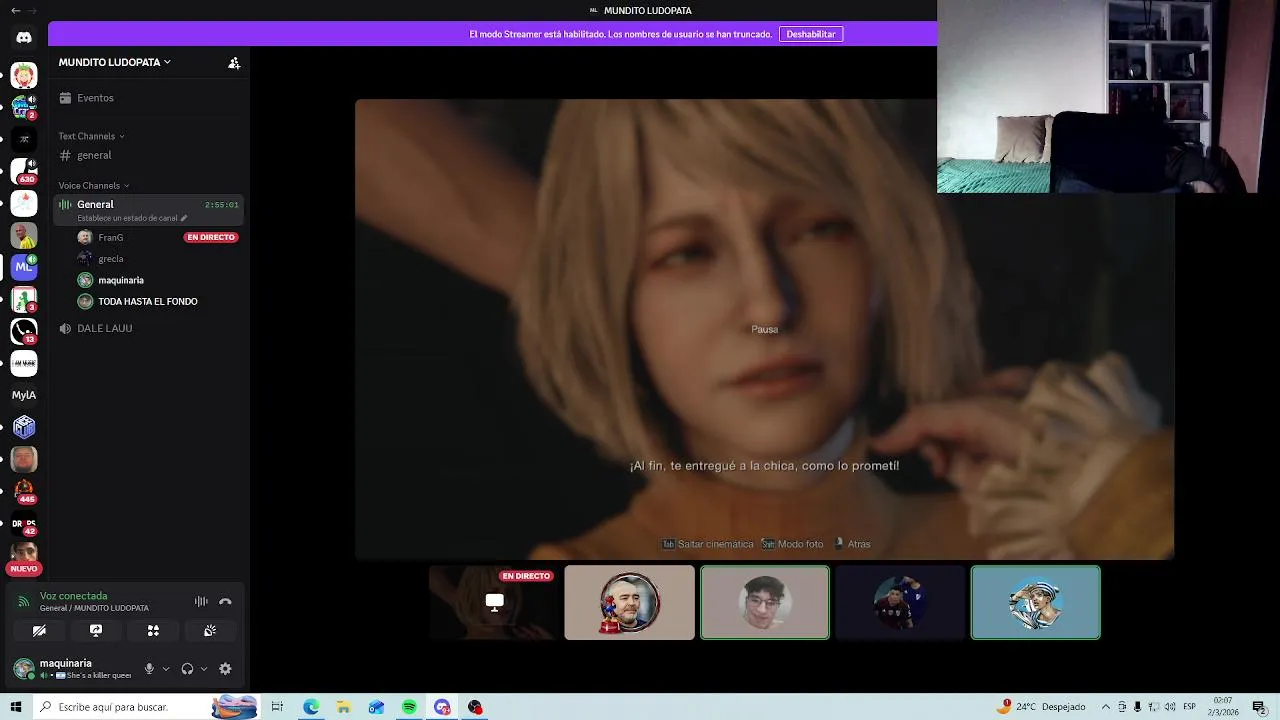Open the #general text channel

pos(150,155)
